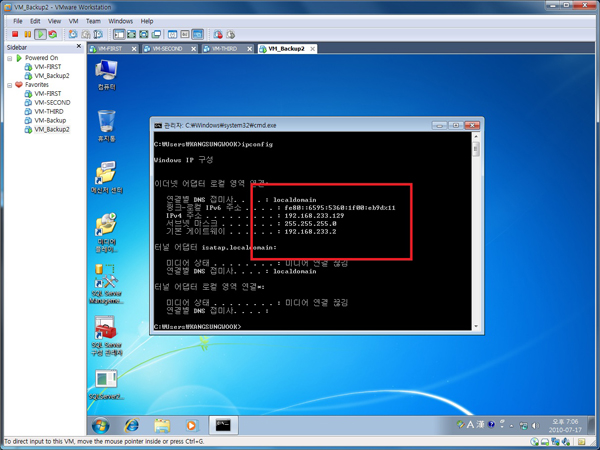Click the Unity mode toolbar icon

click(156, 34)
